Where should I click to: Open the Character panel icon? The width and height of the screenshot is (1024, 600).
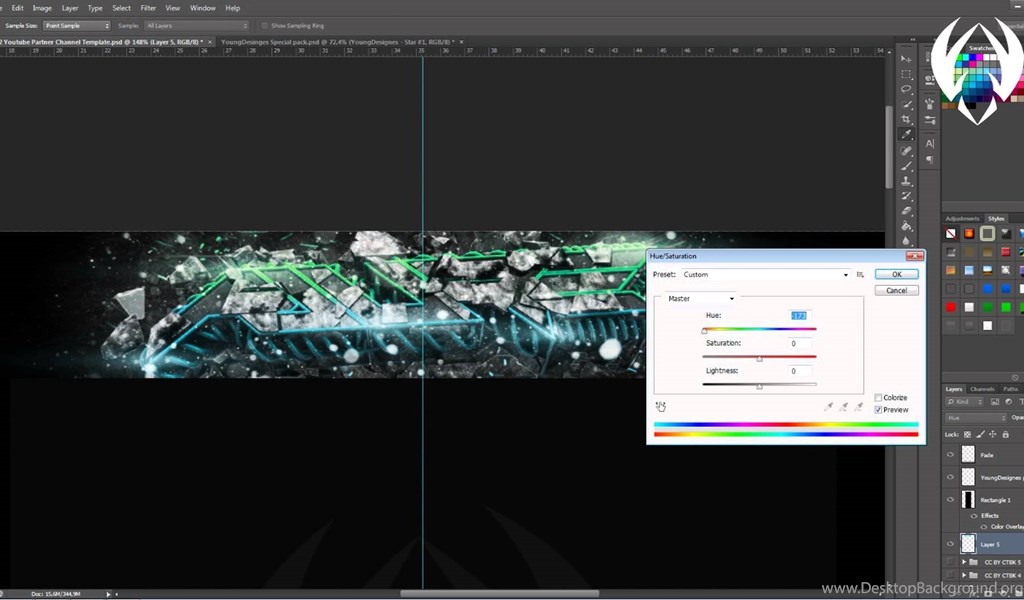pyautogui.click(x=930, y=144)
